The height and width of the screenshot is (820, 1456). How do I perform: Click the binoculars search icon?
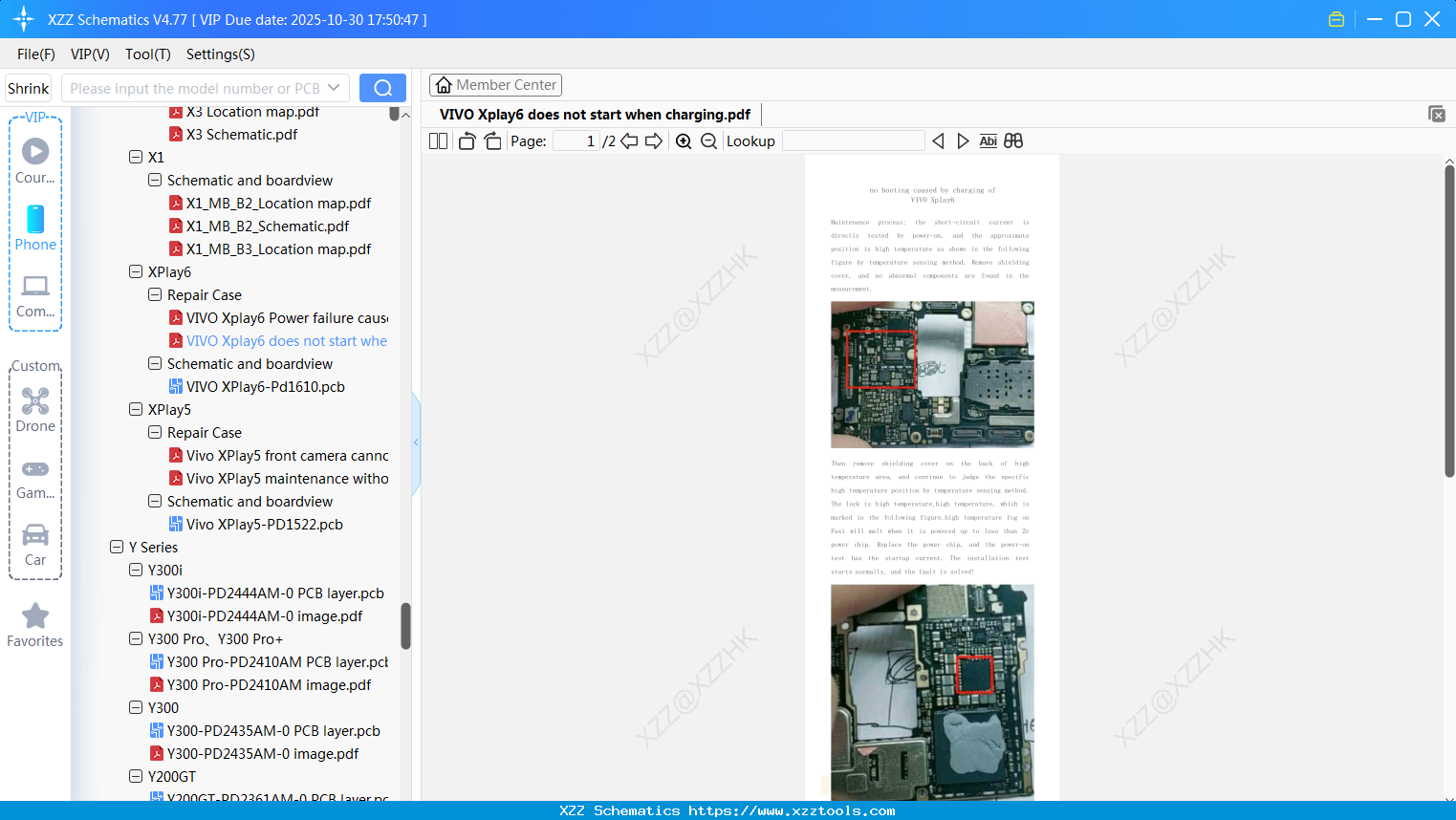[x=1013, y=141]
